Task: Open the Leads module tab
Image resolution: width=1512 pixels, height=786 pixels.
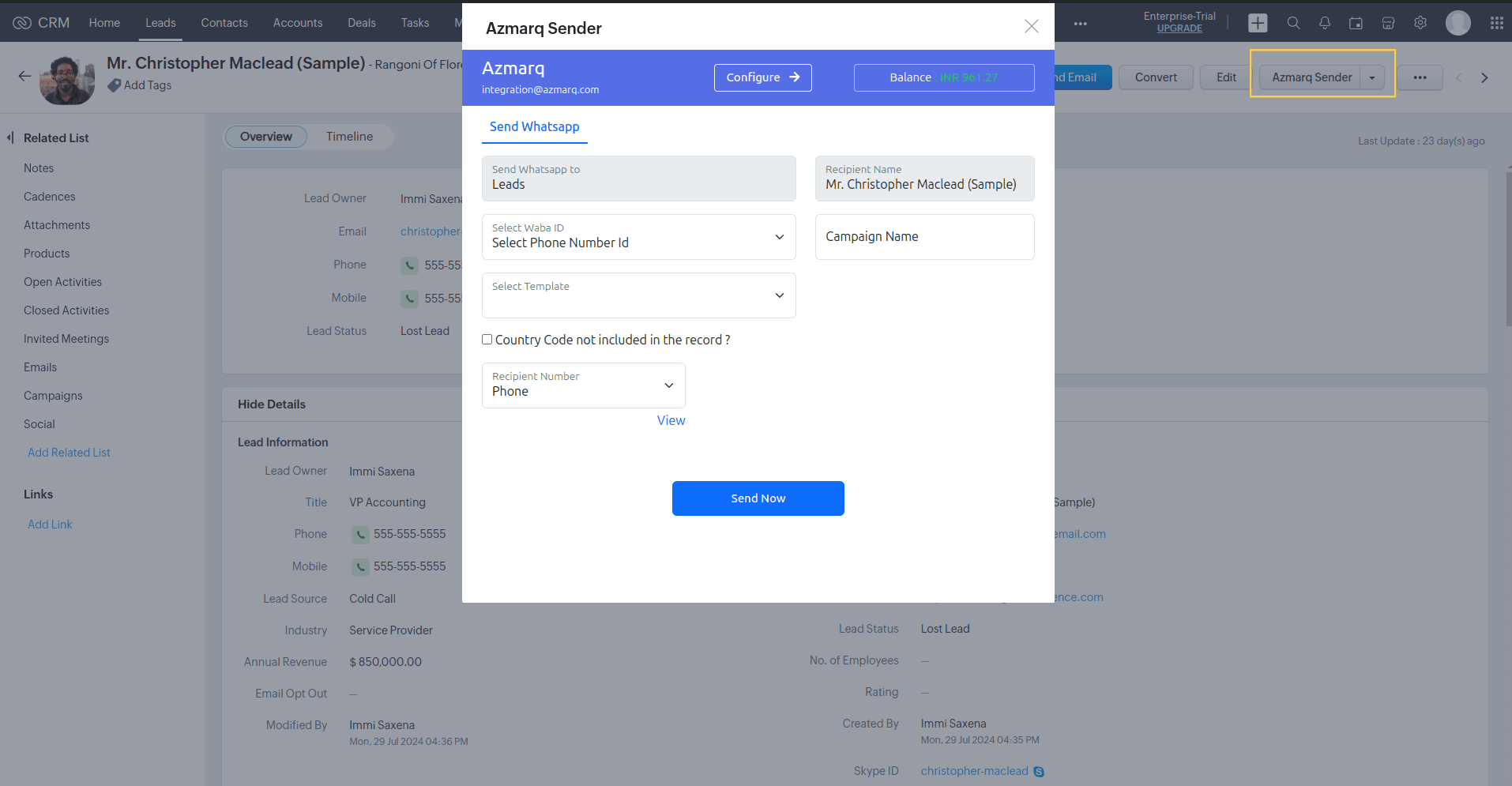Action: pyautogui.click(x=160, y=23)
